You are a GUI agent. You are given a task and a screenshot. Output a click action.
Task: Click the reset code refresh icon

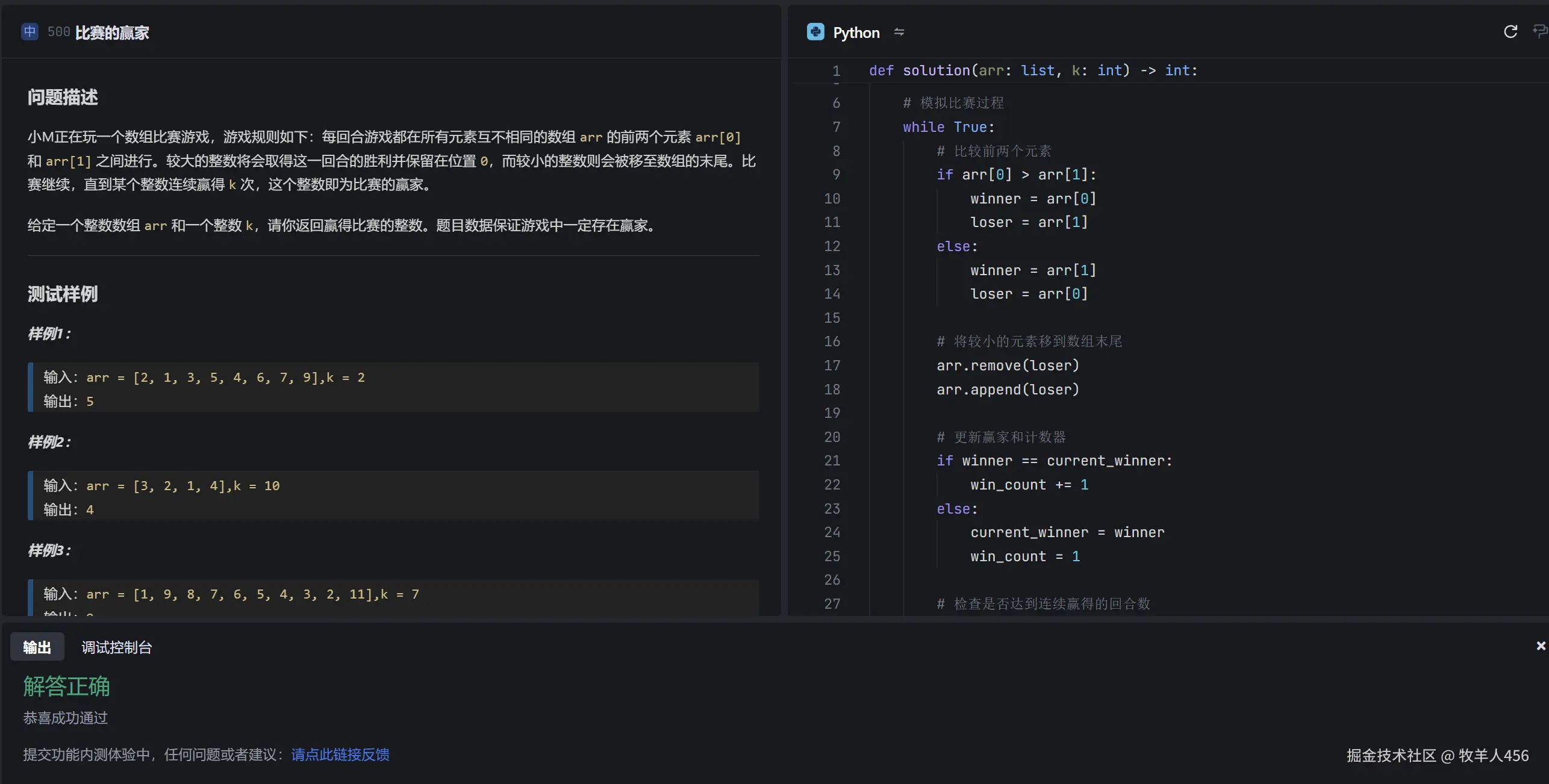pos(1510,32)
